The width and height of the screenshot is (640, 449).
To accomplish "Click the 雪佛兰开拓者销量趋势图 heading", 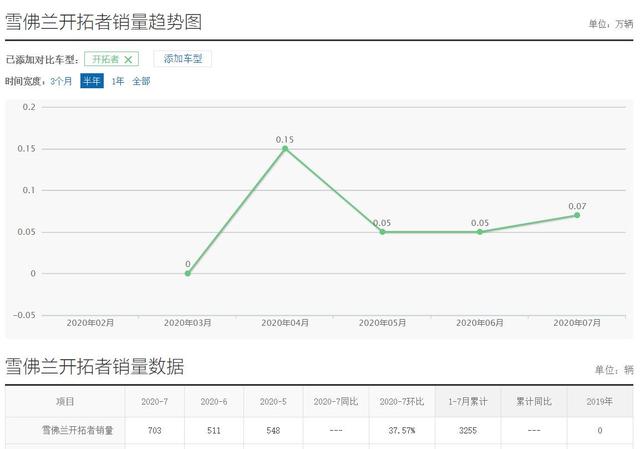I will click(x=104, y=22).
